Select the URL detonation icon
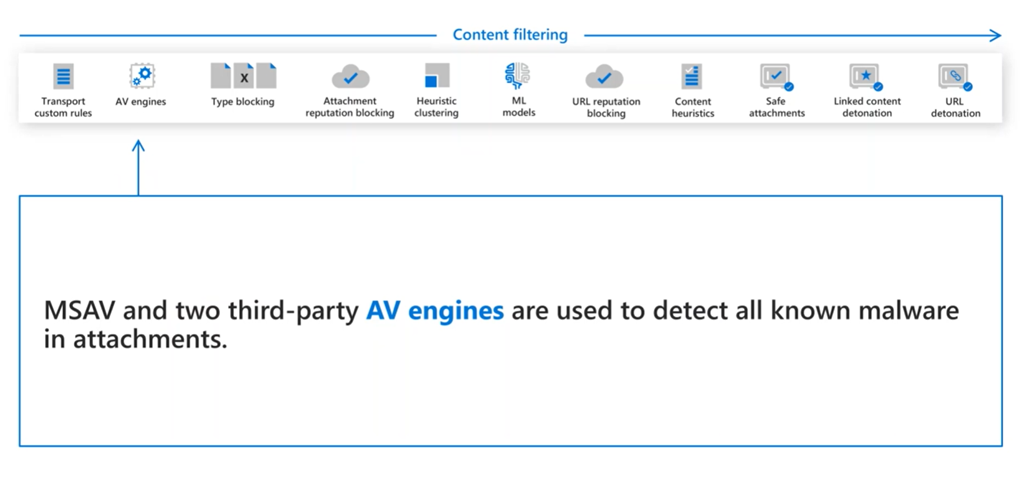 [x=954, y=77]
